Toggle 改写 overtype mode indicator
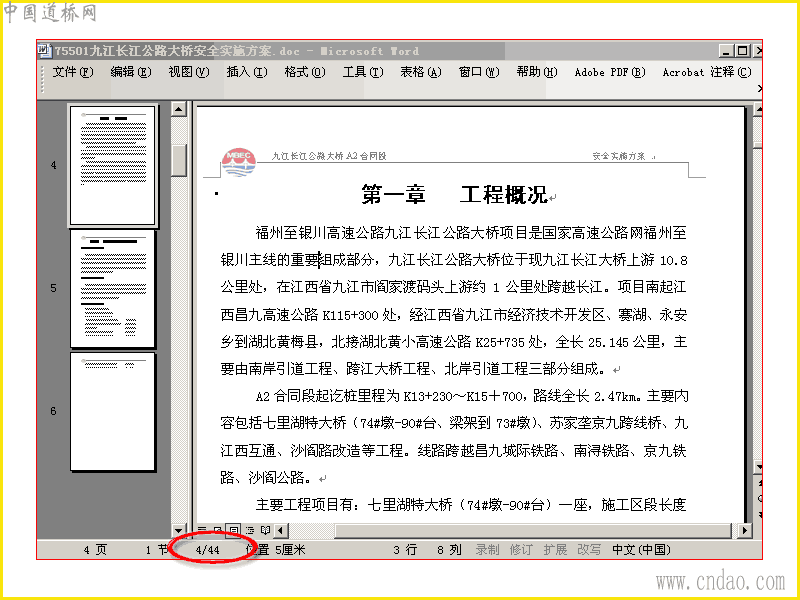Image resolution: width=800 pixels, height=600 pixels. pyautogui.click(x=589, y=549)
